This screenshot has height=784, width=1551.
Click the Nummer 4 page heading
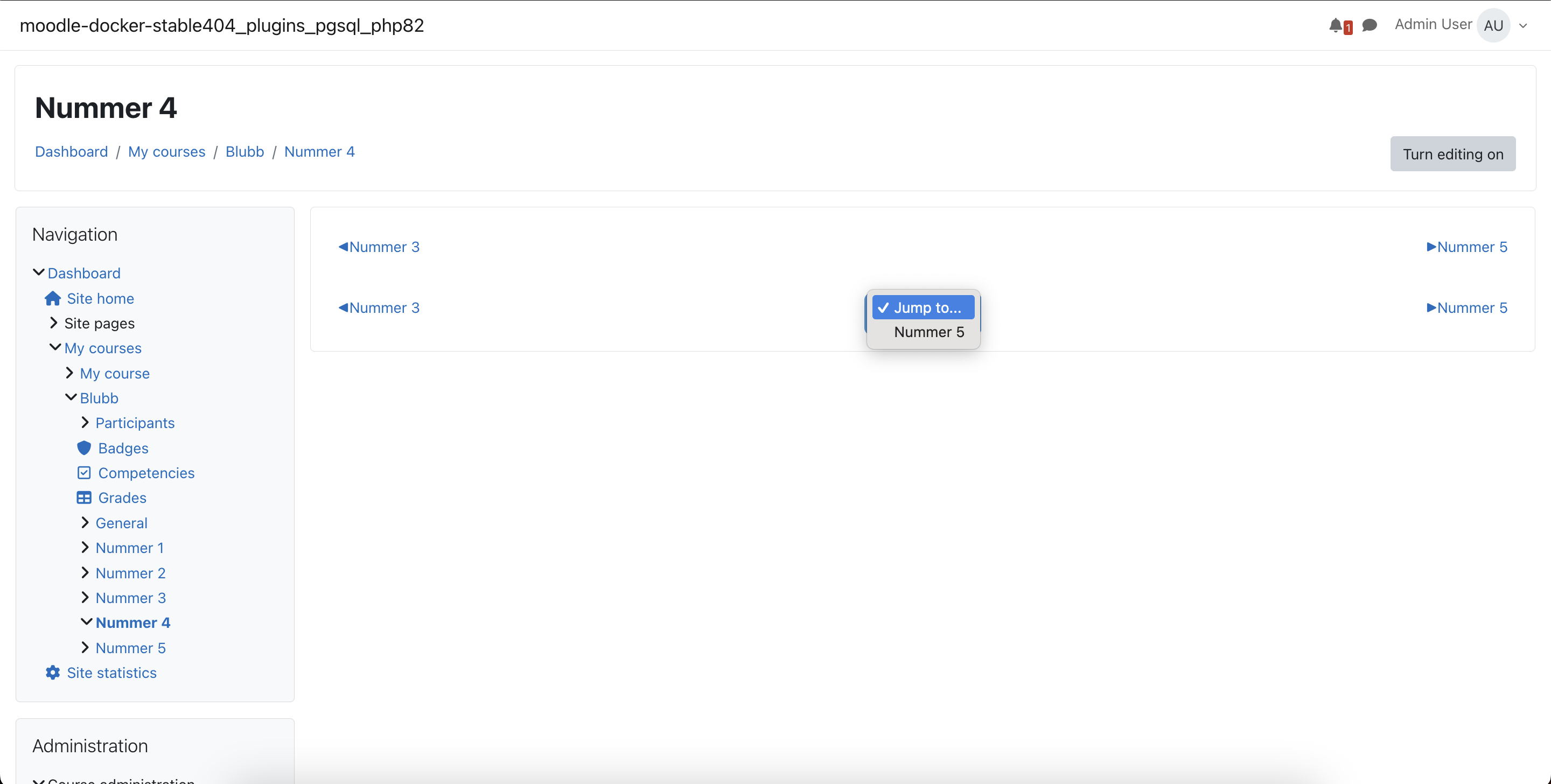coord(106,108)
